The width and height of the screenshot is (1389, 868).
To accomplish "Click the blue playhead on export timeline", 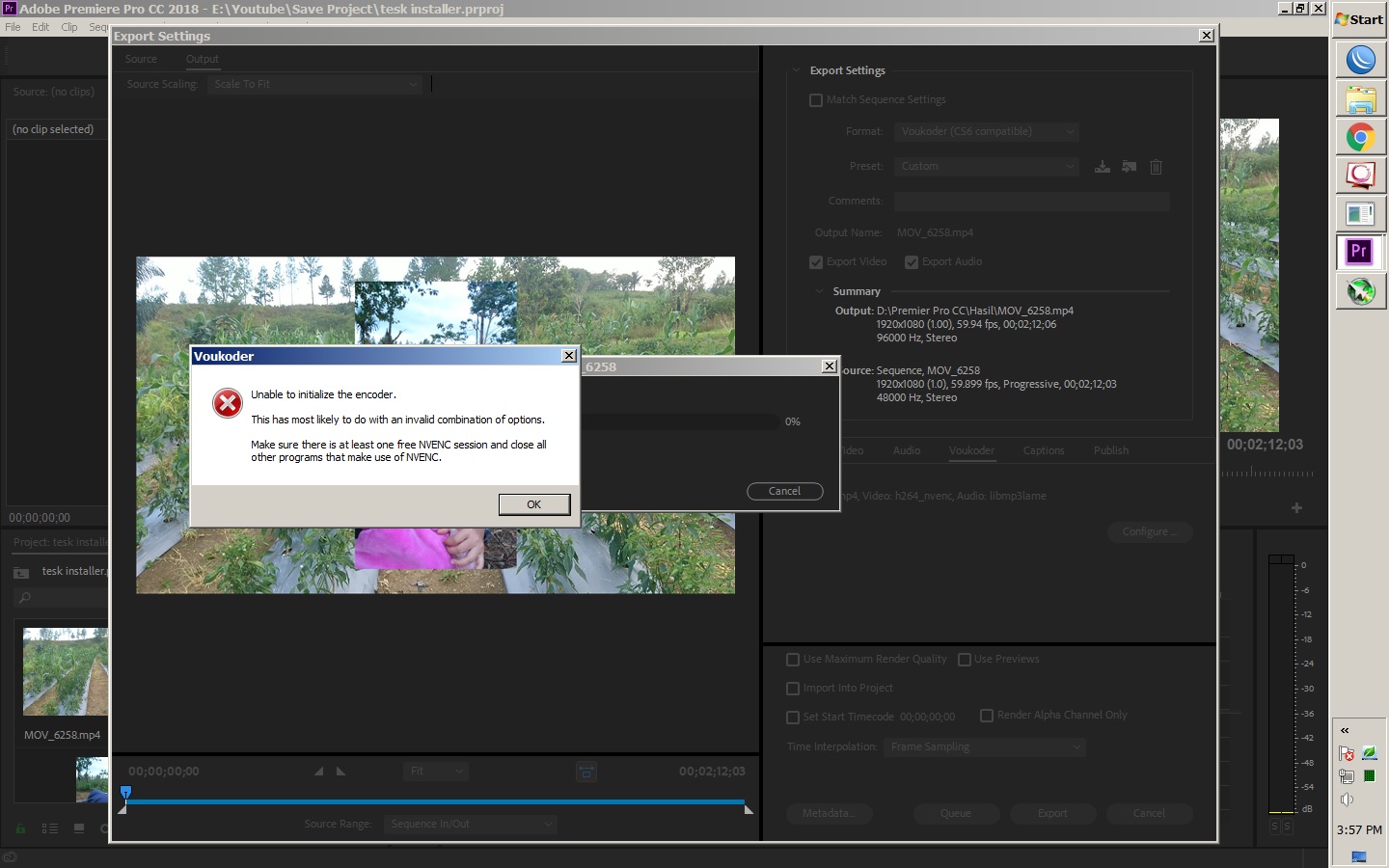I will (125, 793).
